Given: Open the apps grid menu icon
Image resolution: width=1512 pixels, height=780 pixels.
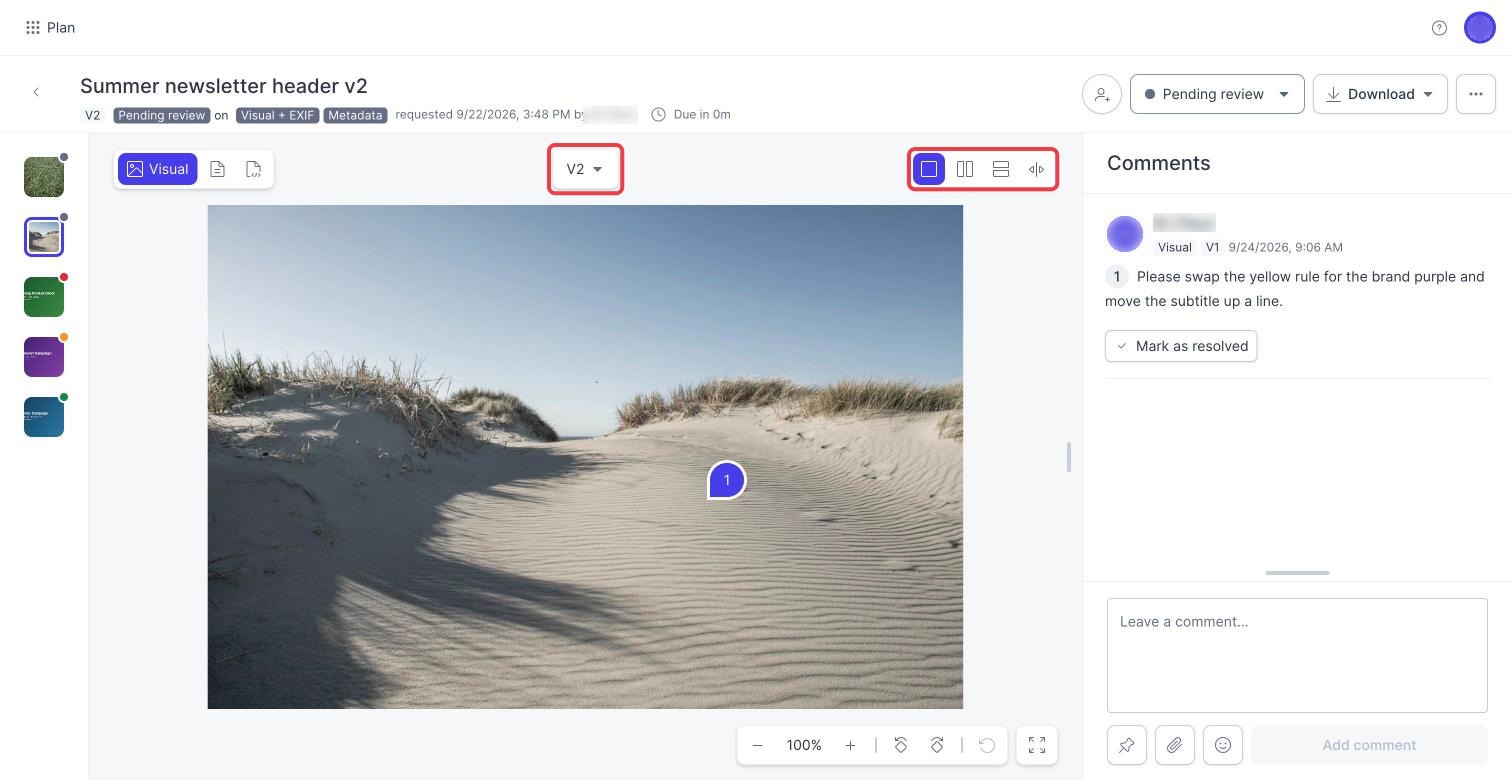Looking at the screenshot, I should tap(33, 28).
